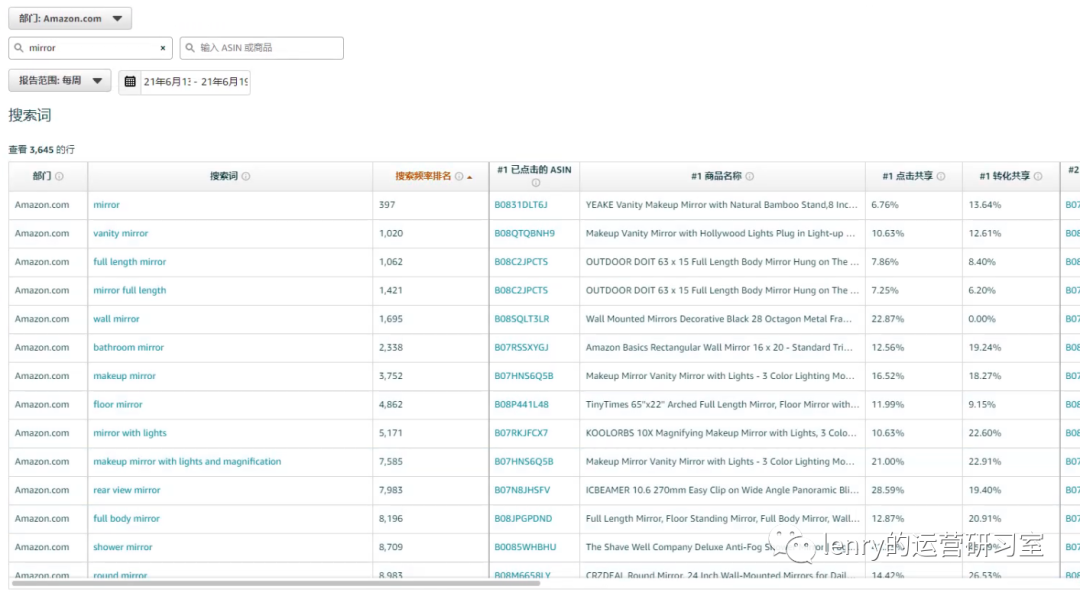Focus the 输入 ASIN 或商品 input field
The height and width of the screenshot is (596, 1080).
pos(262,48)
